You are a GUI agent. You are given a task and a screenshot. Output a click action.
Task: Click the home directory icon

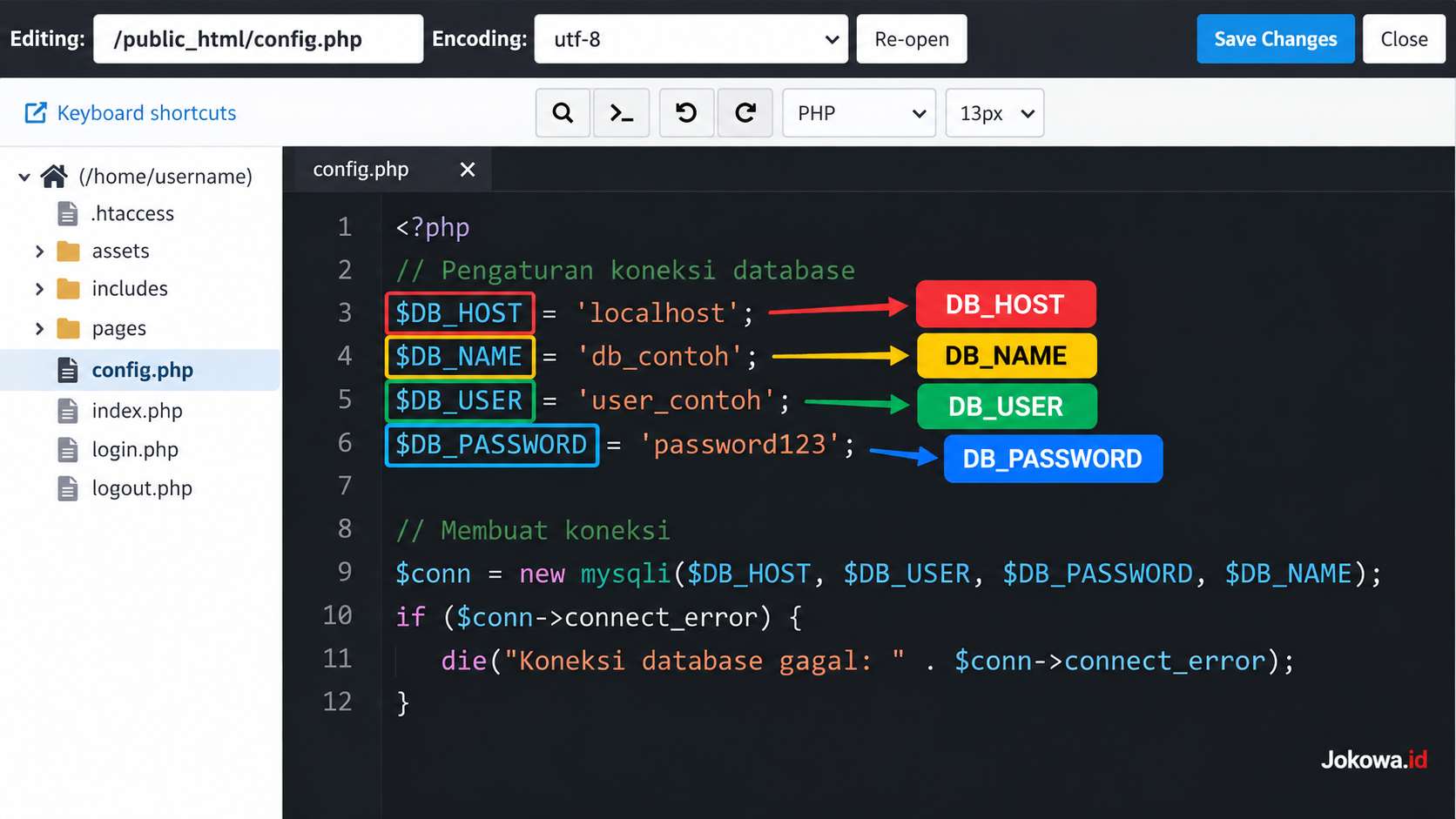[54, 176]
